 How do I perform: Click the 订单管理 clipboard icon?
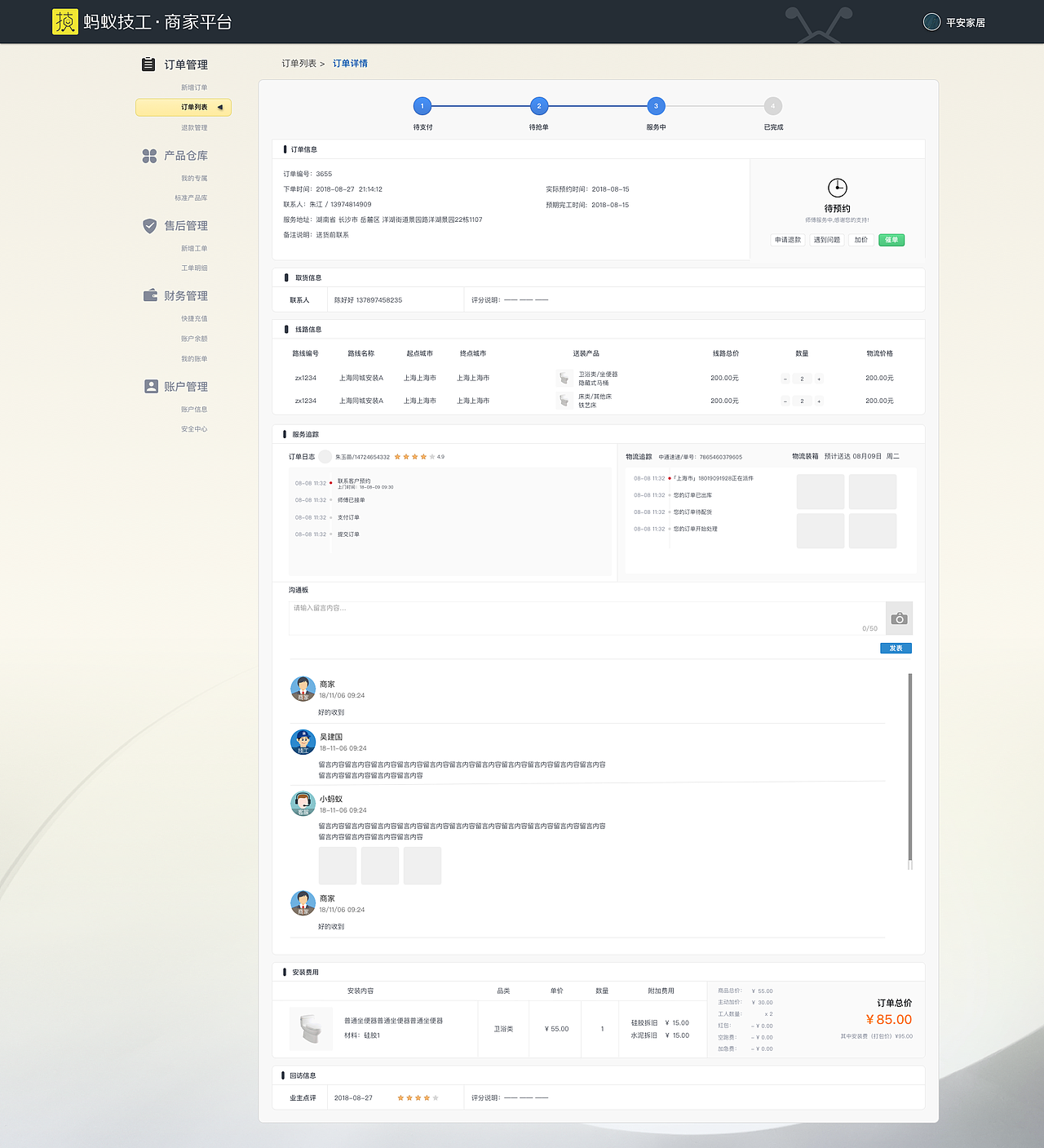click(x=148, y=64)
